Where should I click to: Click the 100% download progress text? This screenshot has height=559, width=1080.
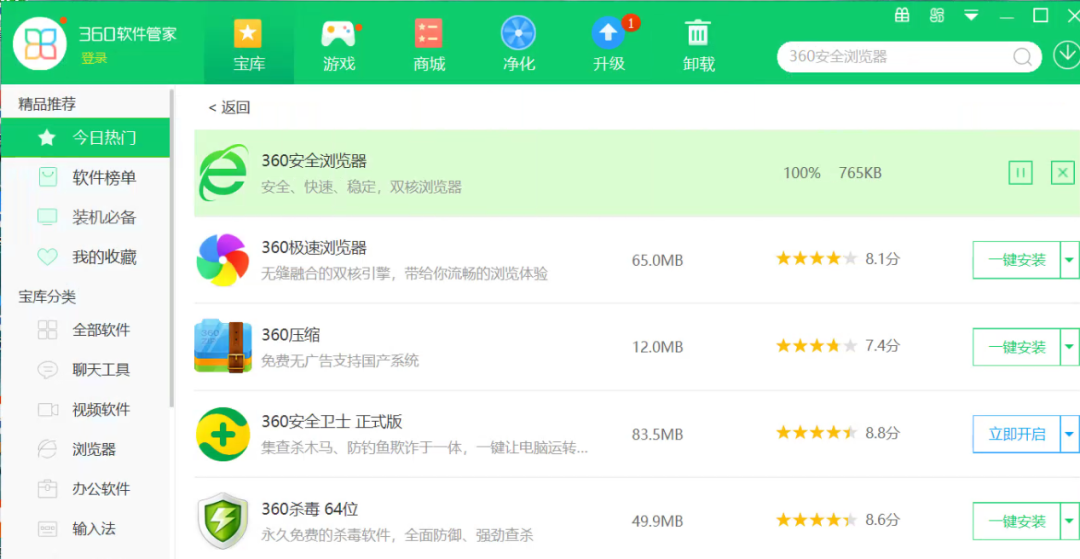coord(802,173)
